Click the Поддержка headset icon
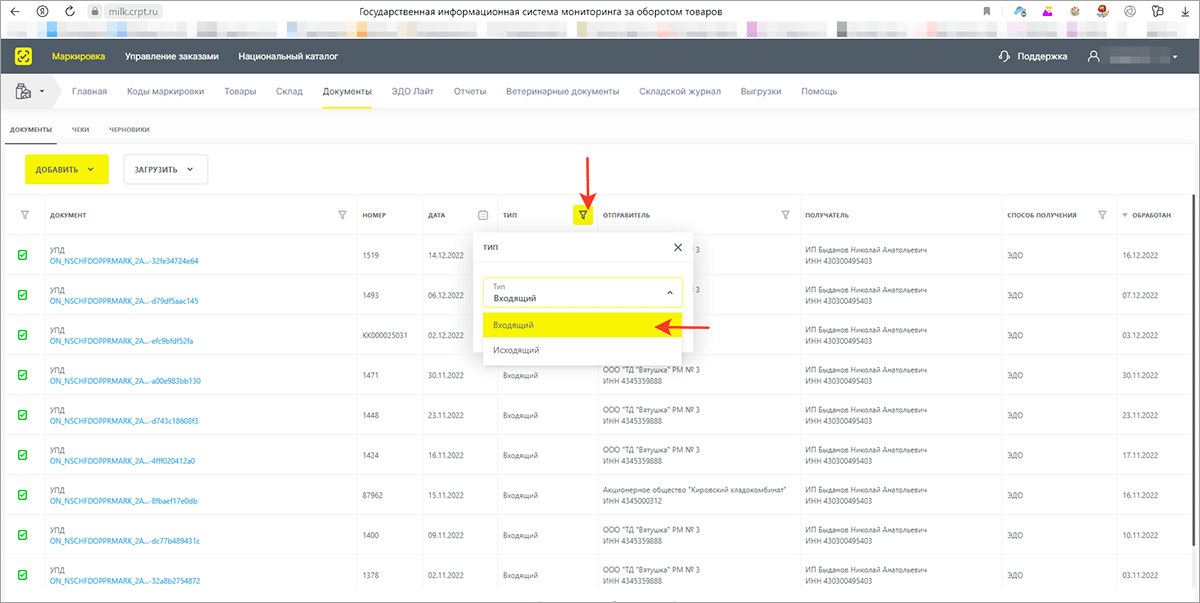This screenshot has width=1200, height=603. click(1004, 56)
